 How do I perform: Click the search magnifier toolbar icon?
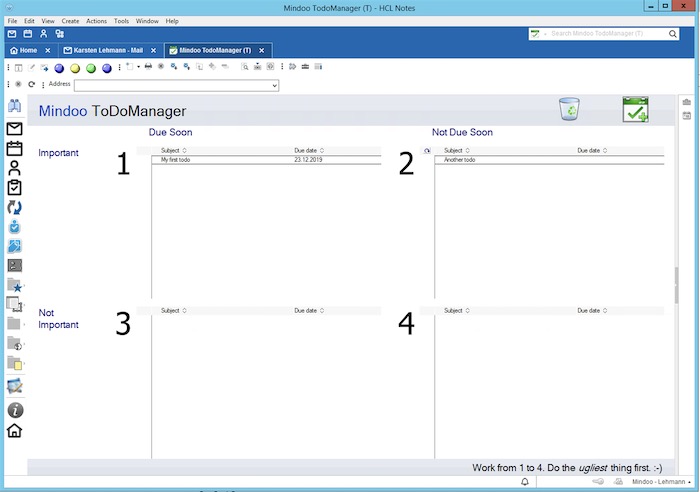coord(245,67)
